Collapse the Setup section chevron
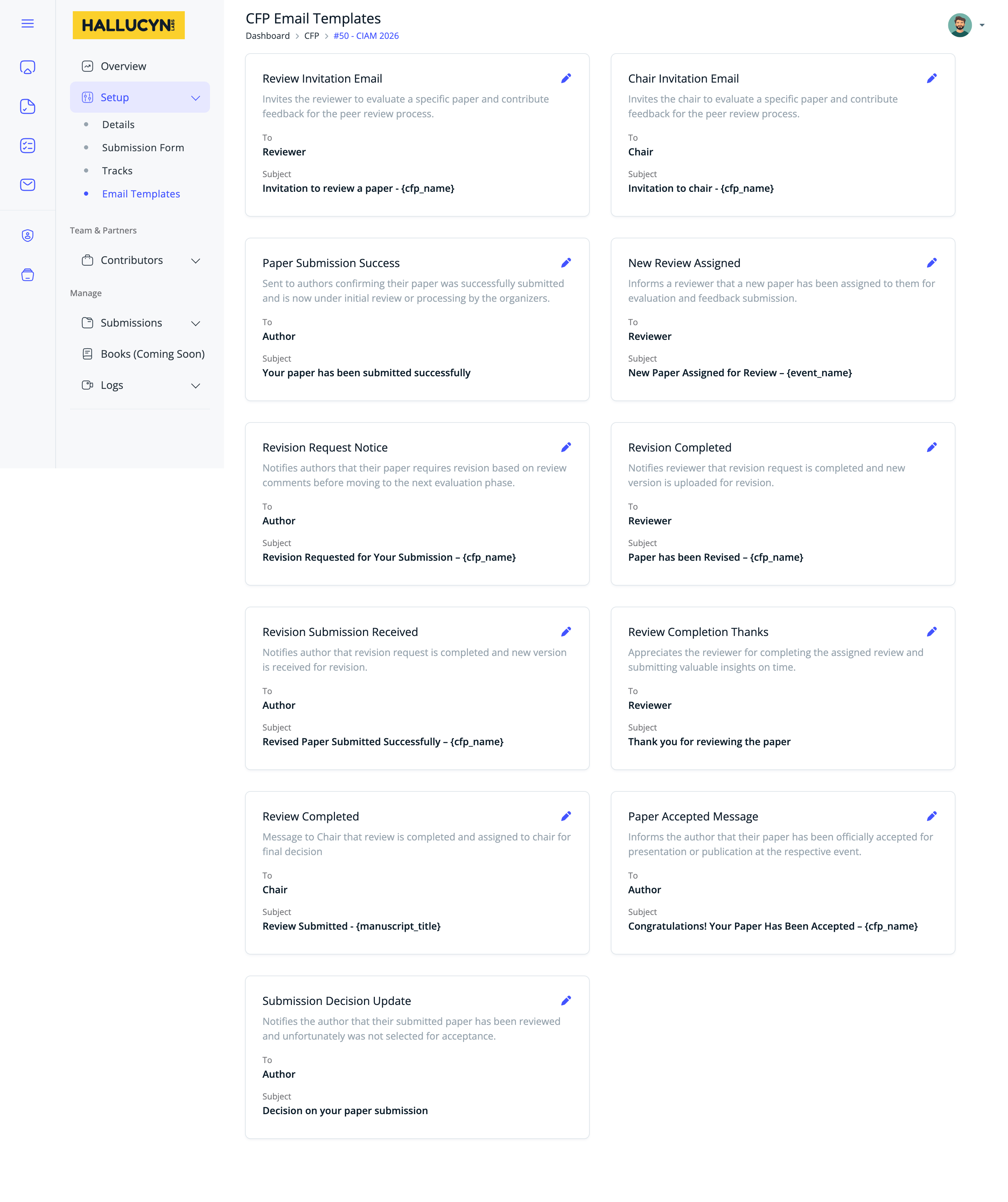 click(195, 97)
